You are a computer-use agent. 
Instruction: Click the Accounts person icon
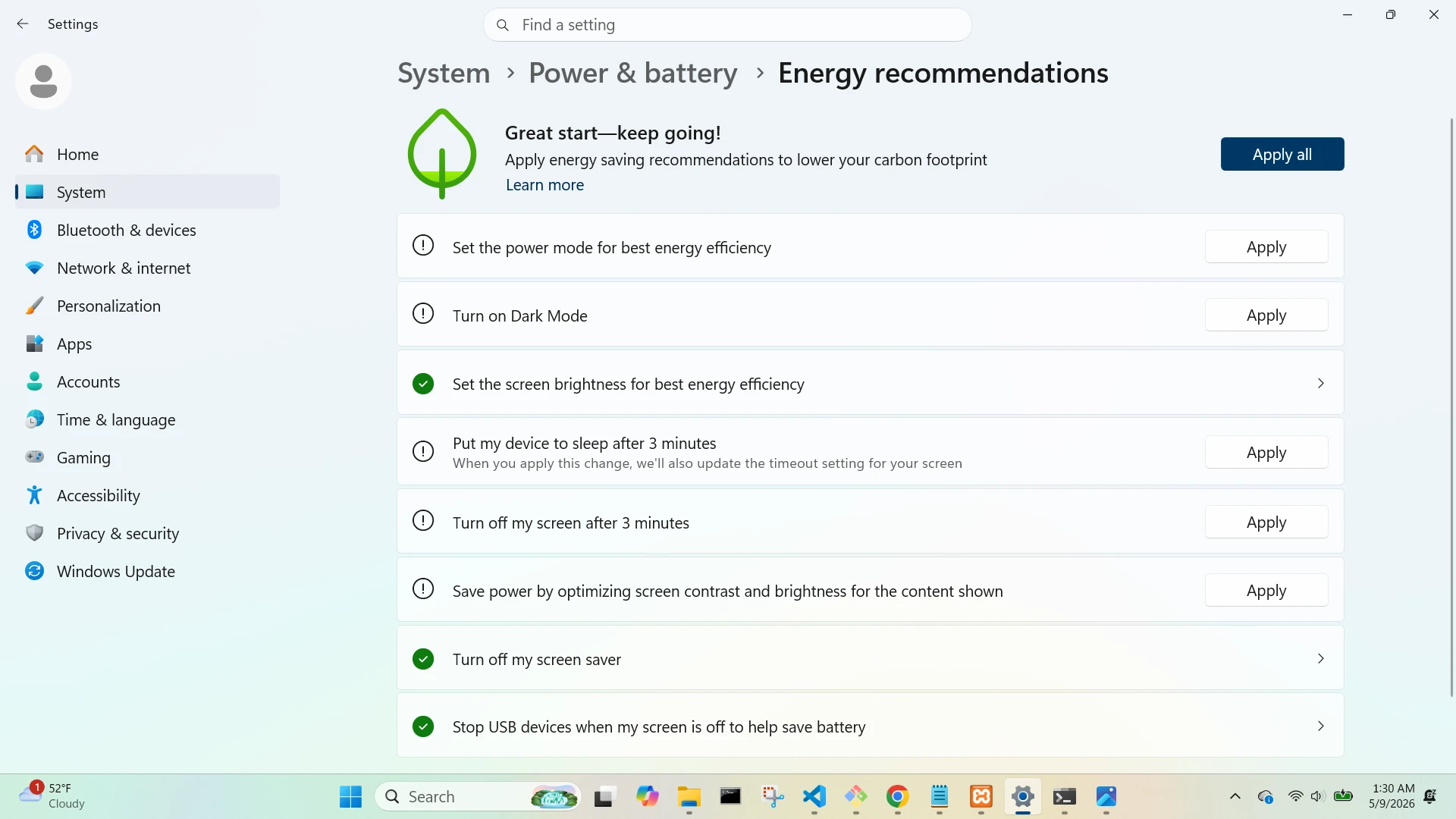point(34,381)
